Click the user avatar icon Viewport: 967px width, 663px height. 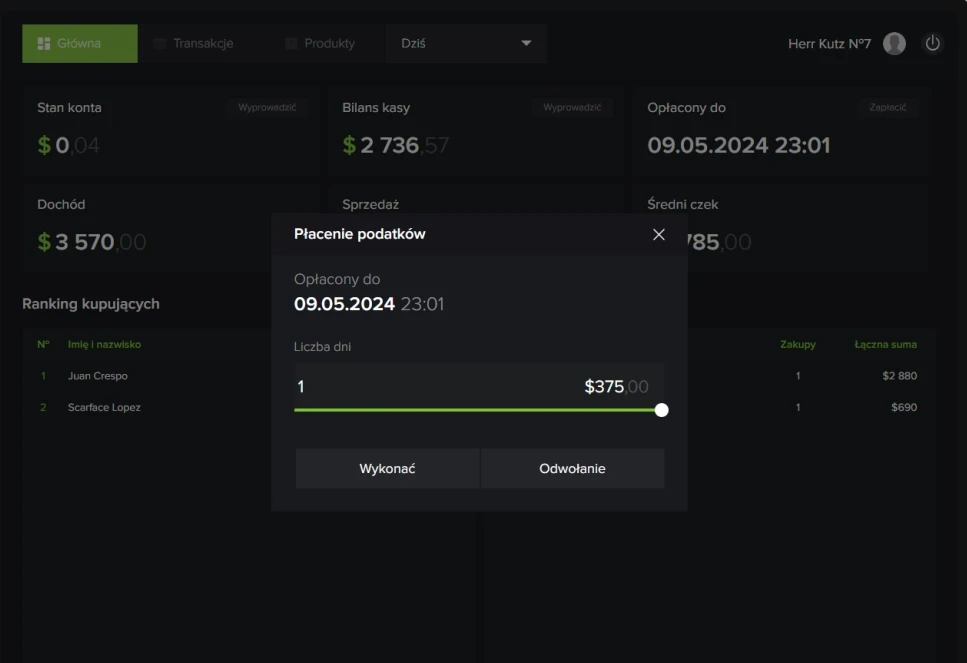[x=894, y=44]
